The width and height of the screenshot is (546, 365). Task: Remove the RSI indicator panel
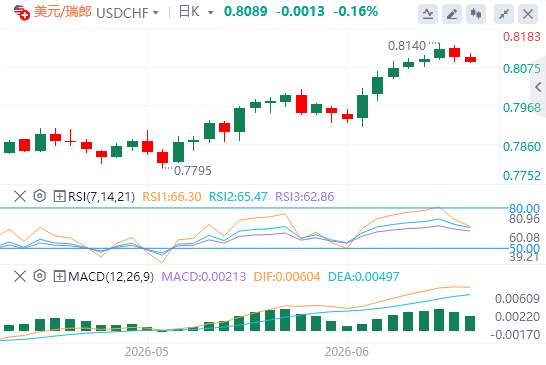pyautogui.click(x=20, y=196)
